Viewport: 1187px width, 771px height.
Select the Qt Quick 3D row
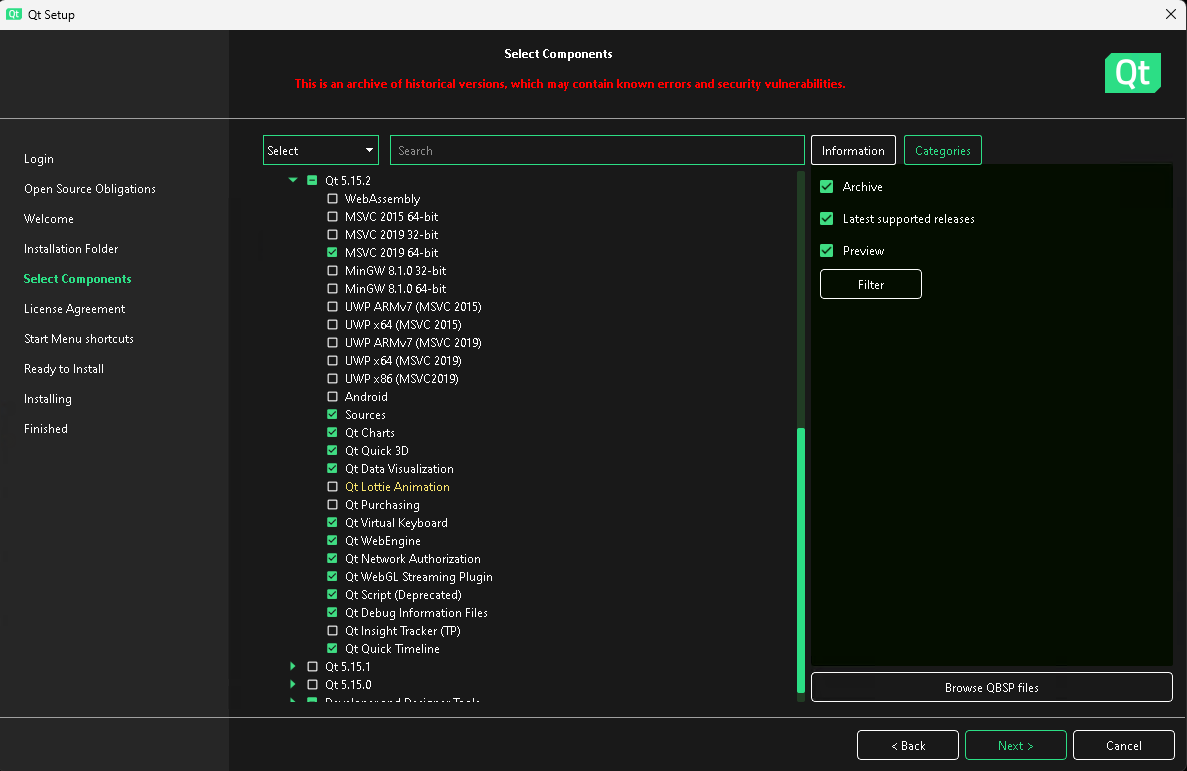click(x=376, y=451)
